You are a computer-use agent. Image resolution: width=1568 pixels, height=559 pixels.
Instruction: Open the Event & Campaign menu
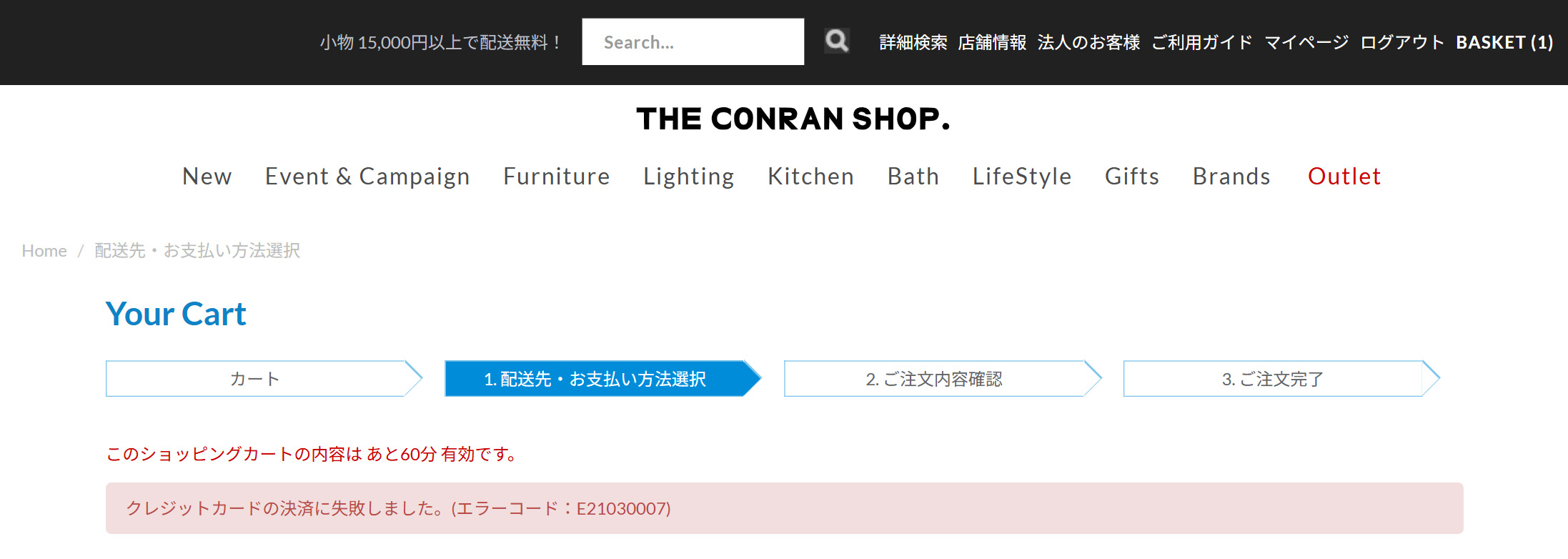[x=367, y=177]
